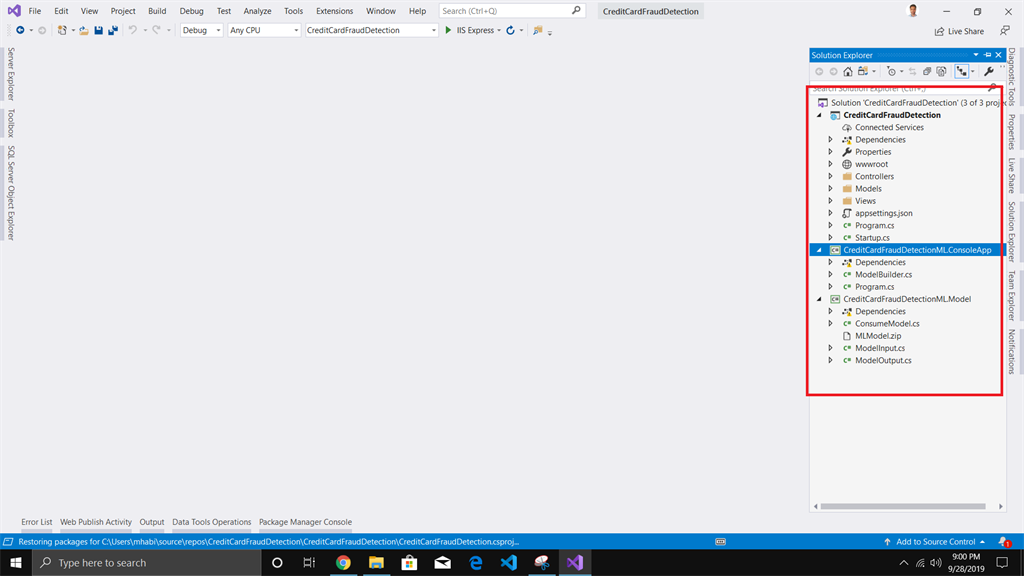Click the Open File toolbar icon

point(84,30)
